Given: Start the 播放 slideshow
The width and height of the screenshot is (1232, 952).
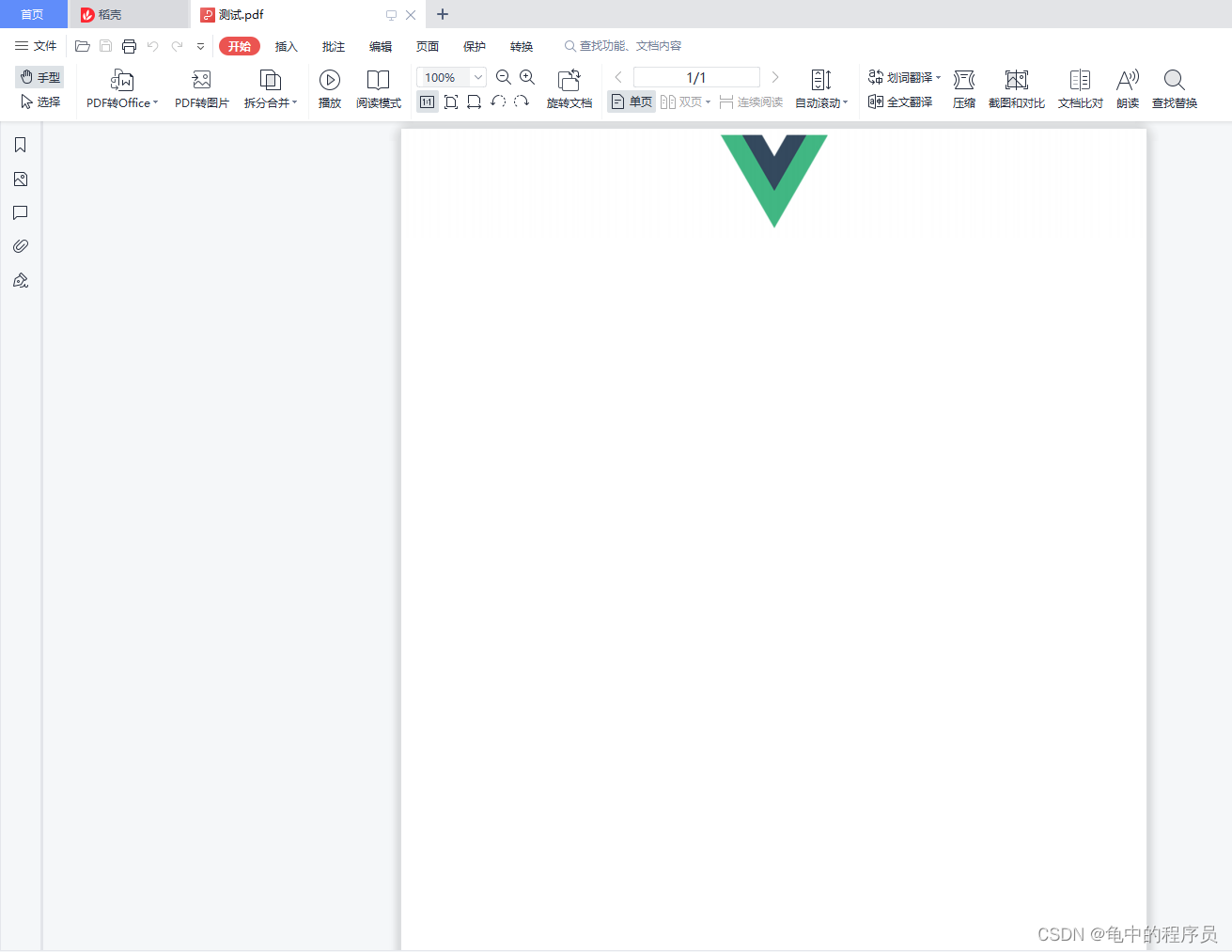Looking at the screenshot, I should coord(330,89).
